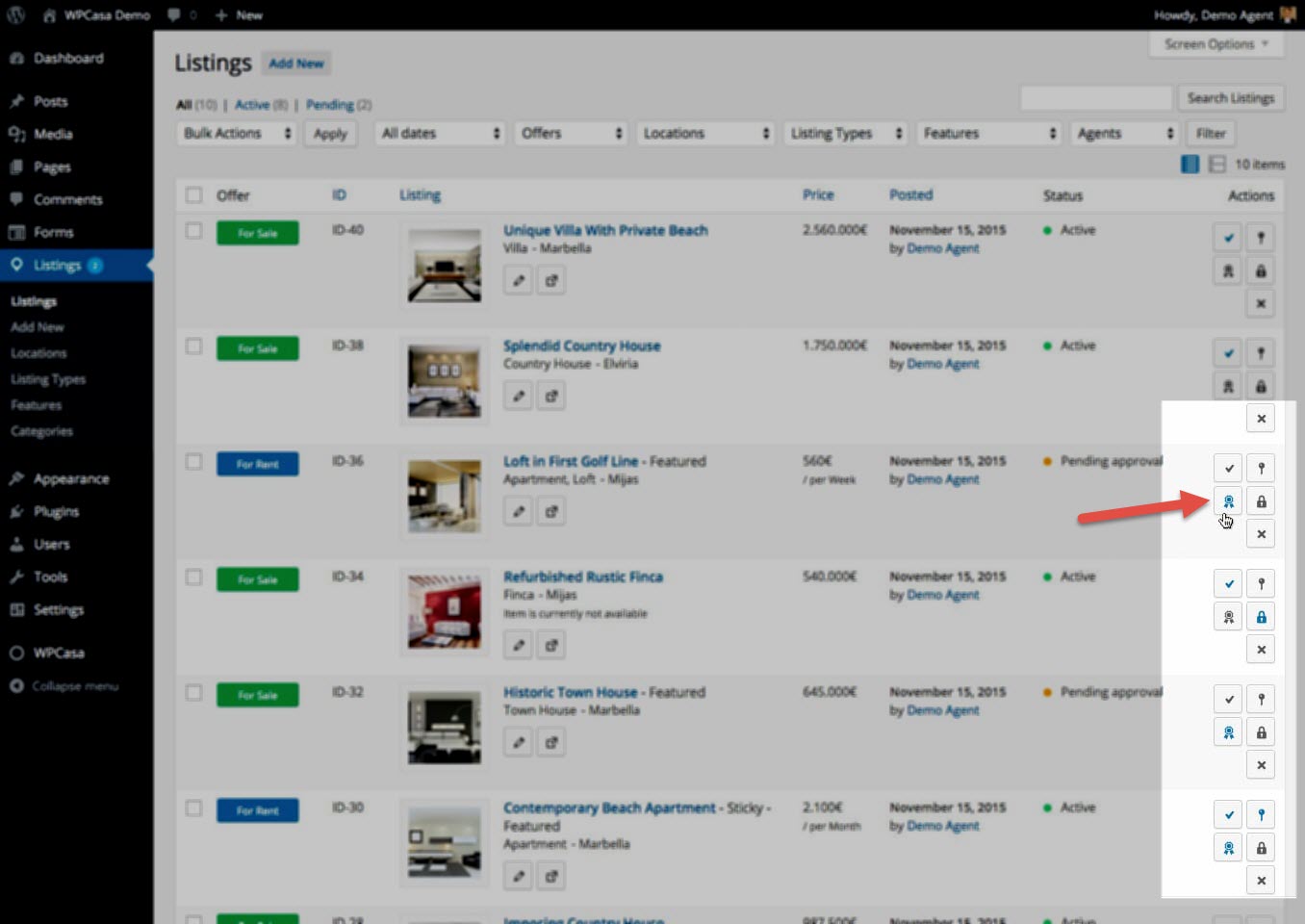Click the pin icon for Contemporary Beach Apartment

click(1261, 814)
